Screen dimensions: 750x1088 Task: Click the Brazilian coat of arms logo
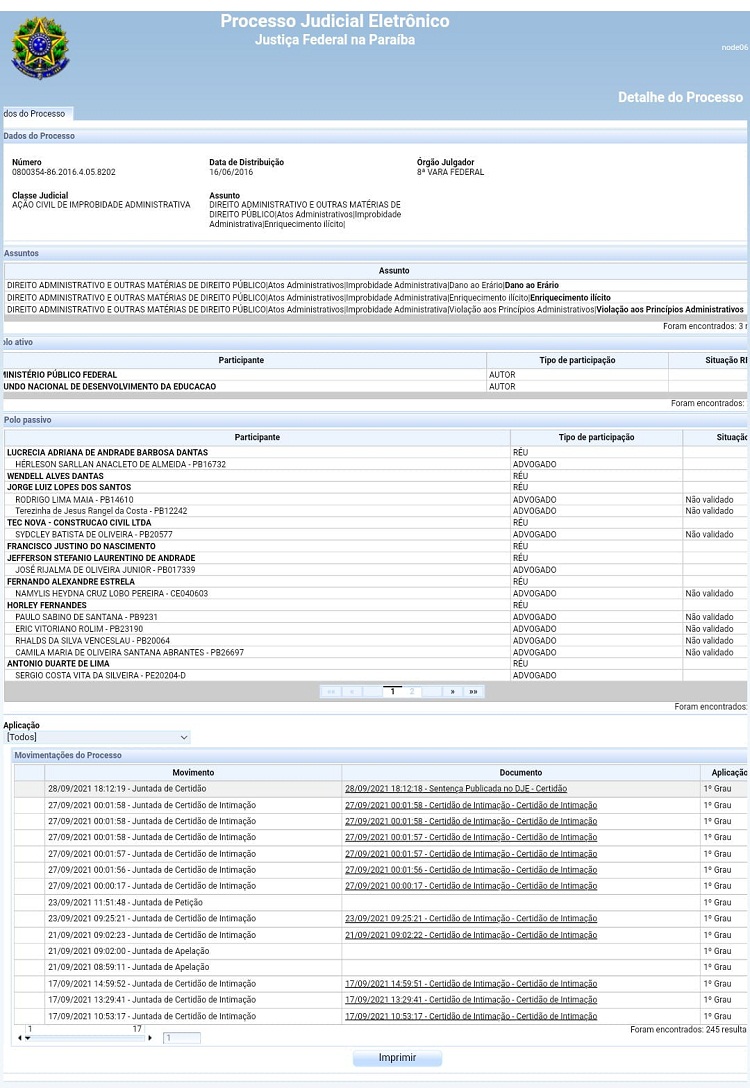pyautogui.click(x=40, y=49)
